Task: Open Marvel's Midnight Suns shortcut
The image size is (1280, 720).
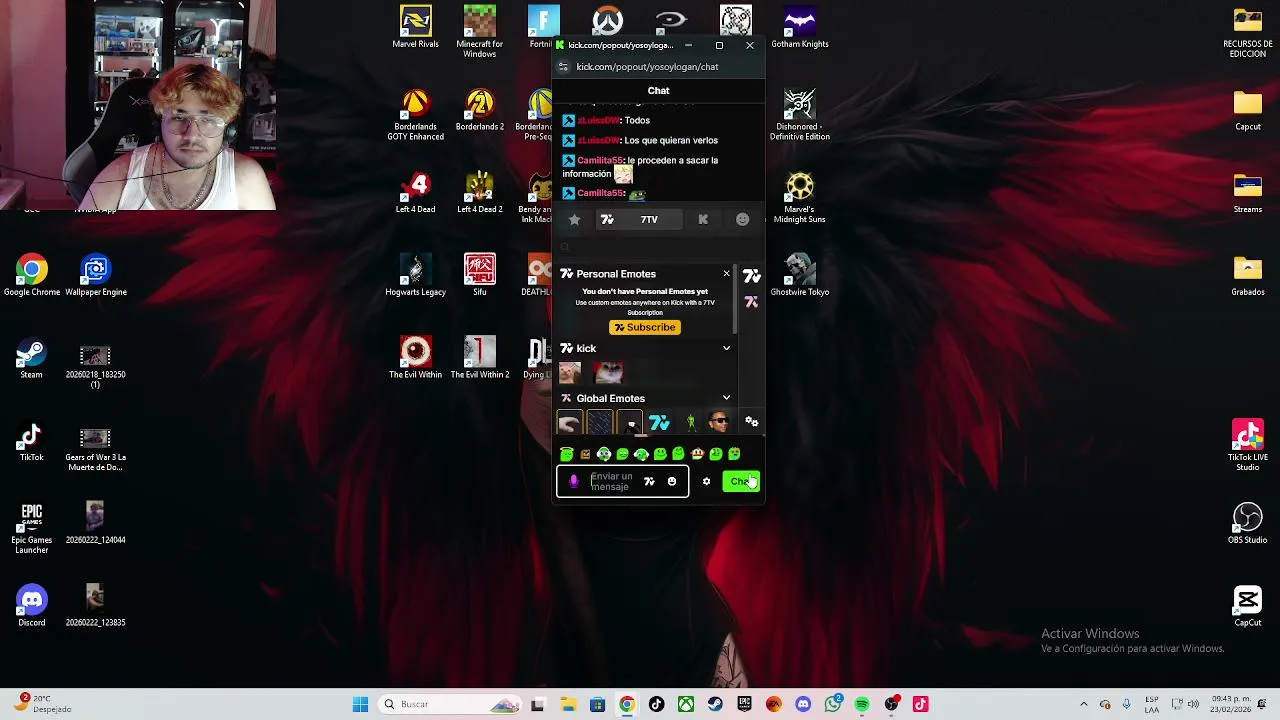Action: click(800, 197)
